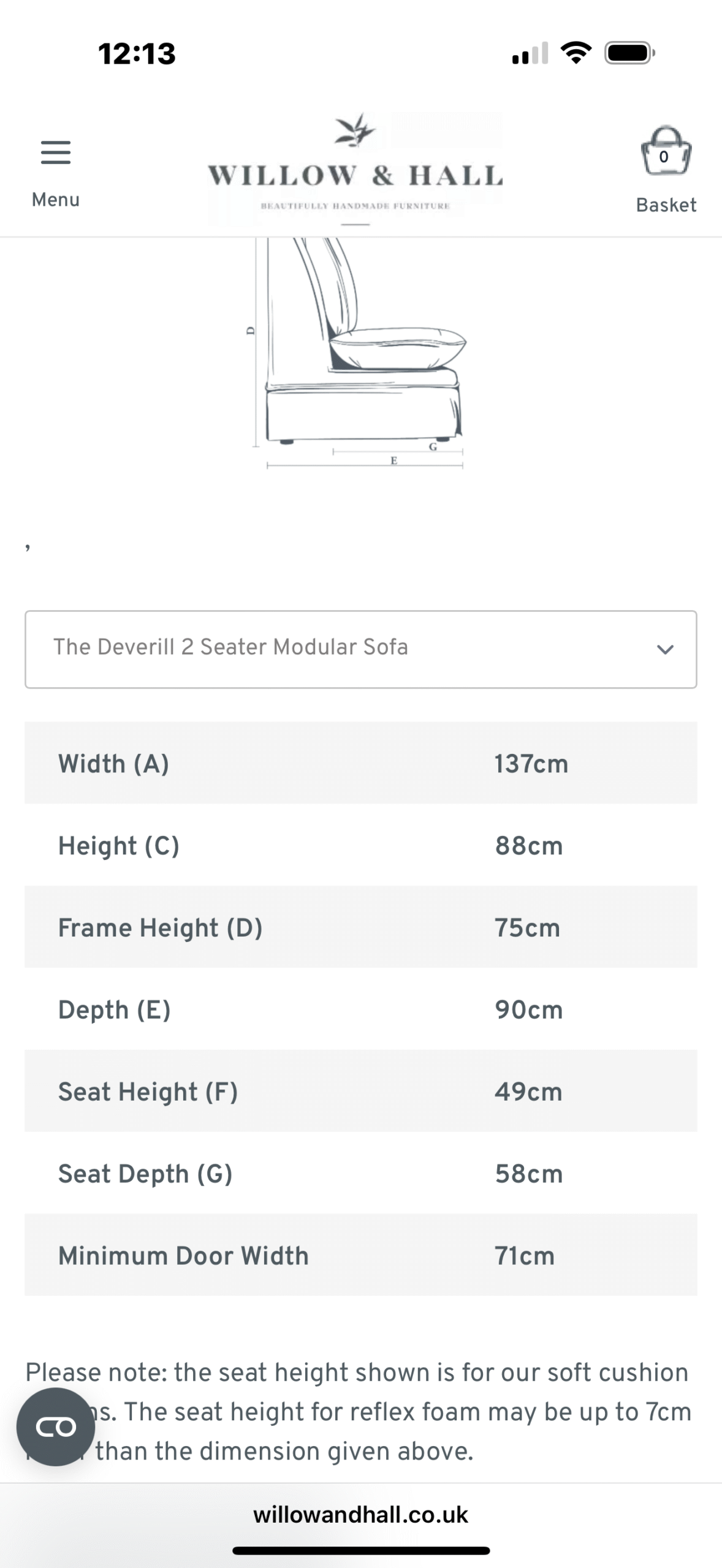
Task: Tap the iOS home indicator bar
Action: [x=360, y=1551]
